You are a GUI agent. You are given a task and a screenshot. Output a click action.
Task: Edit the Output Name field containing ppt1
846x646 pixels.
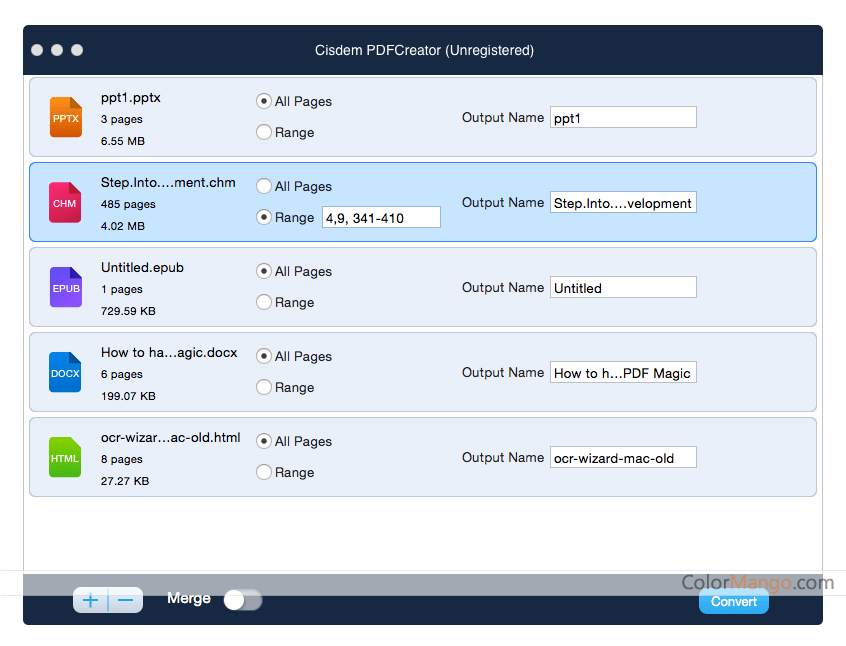(x=623, y=118)
